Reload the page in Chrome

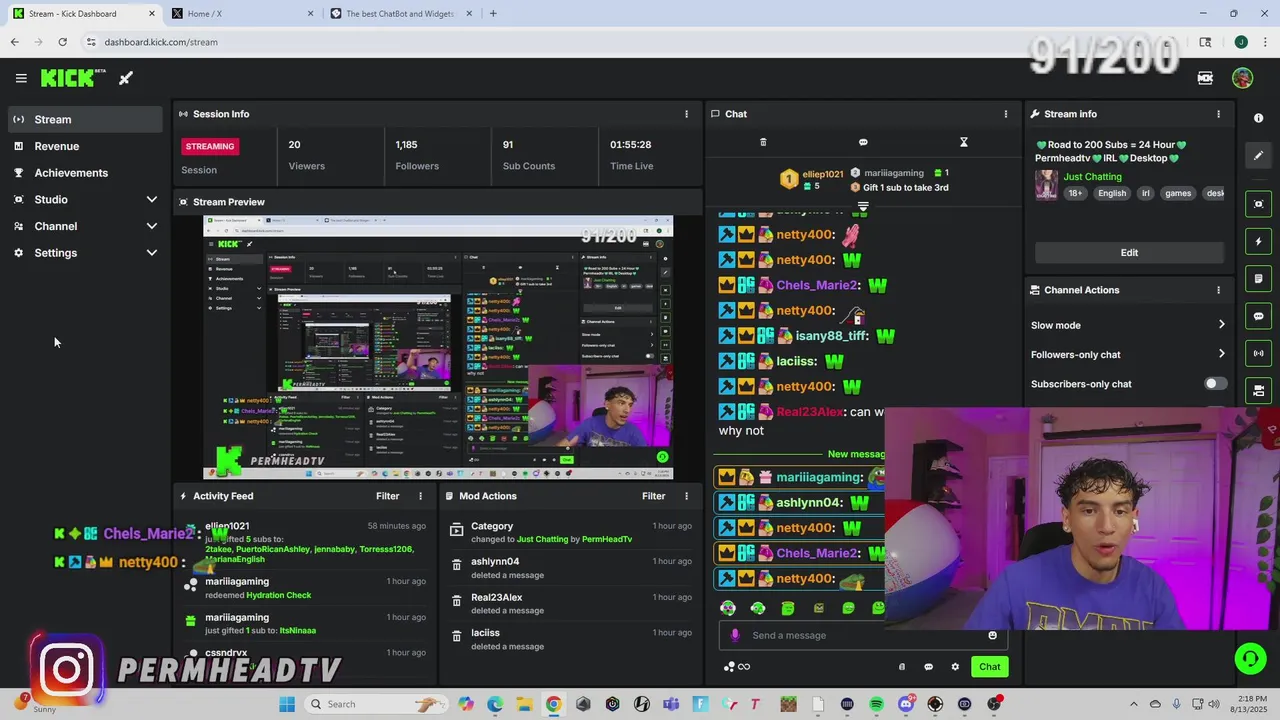(x=62, y=42)
